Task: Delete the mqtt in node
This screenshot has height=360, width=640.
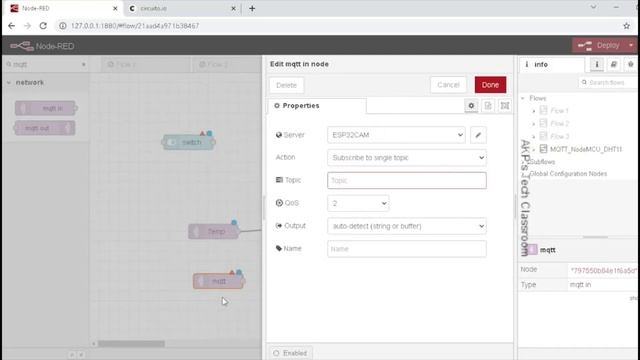Action: [286, 85]
